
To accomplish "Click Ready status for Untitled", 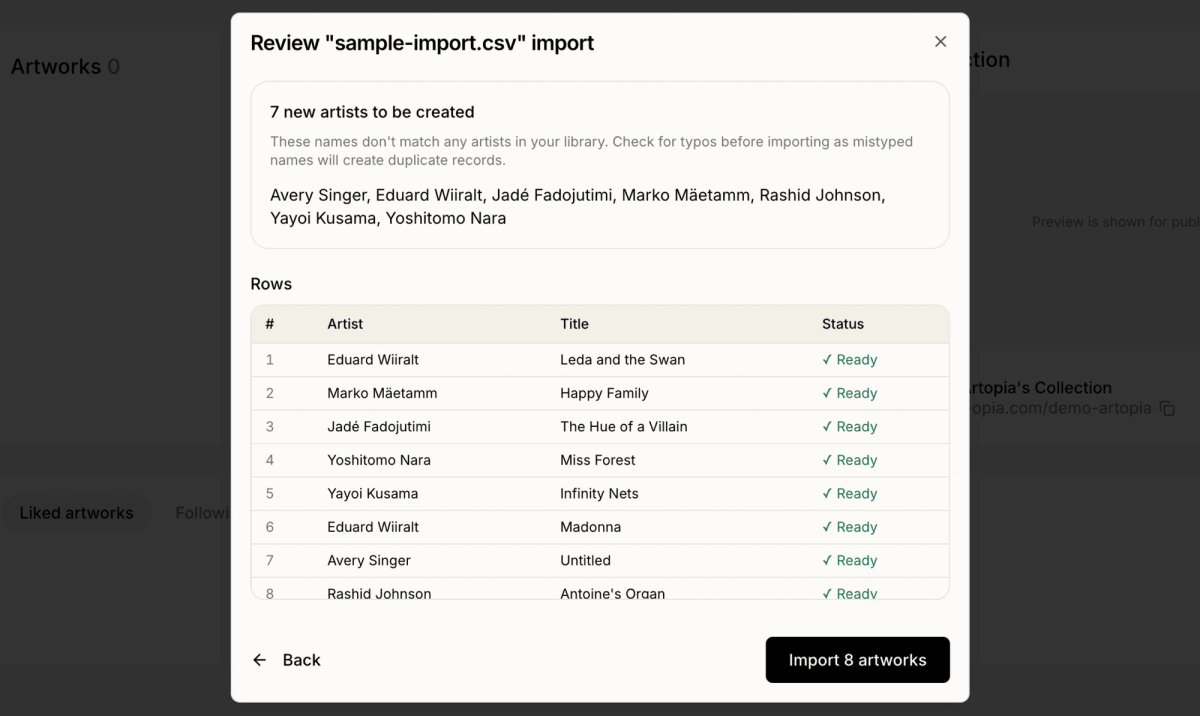I will [x=849, y=560].
